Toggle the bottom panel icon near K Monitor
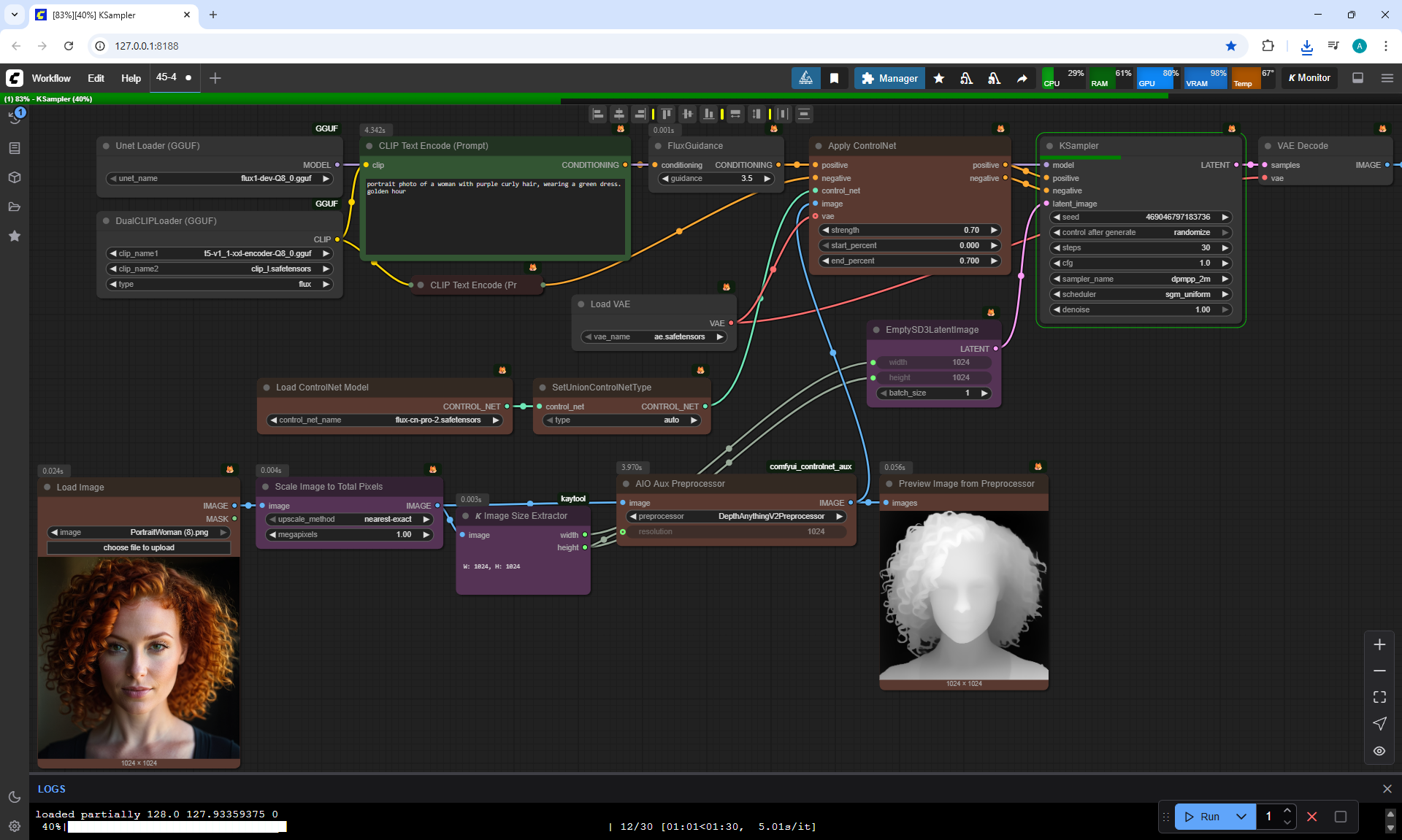Screen dimensions: 1402x840 (1357, 78)
